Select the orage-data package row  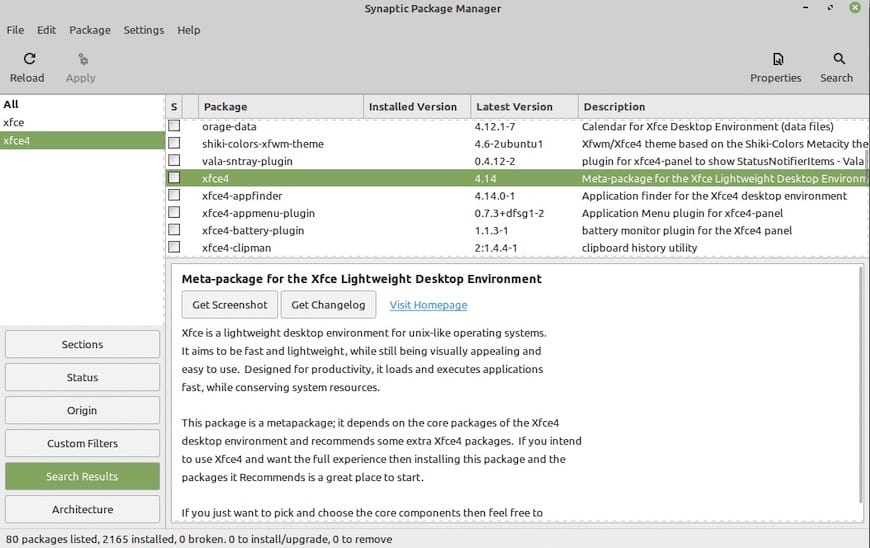518,126
